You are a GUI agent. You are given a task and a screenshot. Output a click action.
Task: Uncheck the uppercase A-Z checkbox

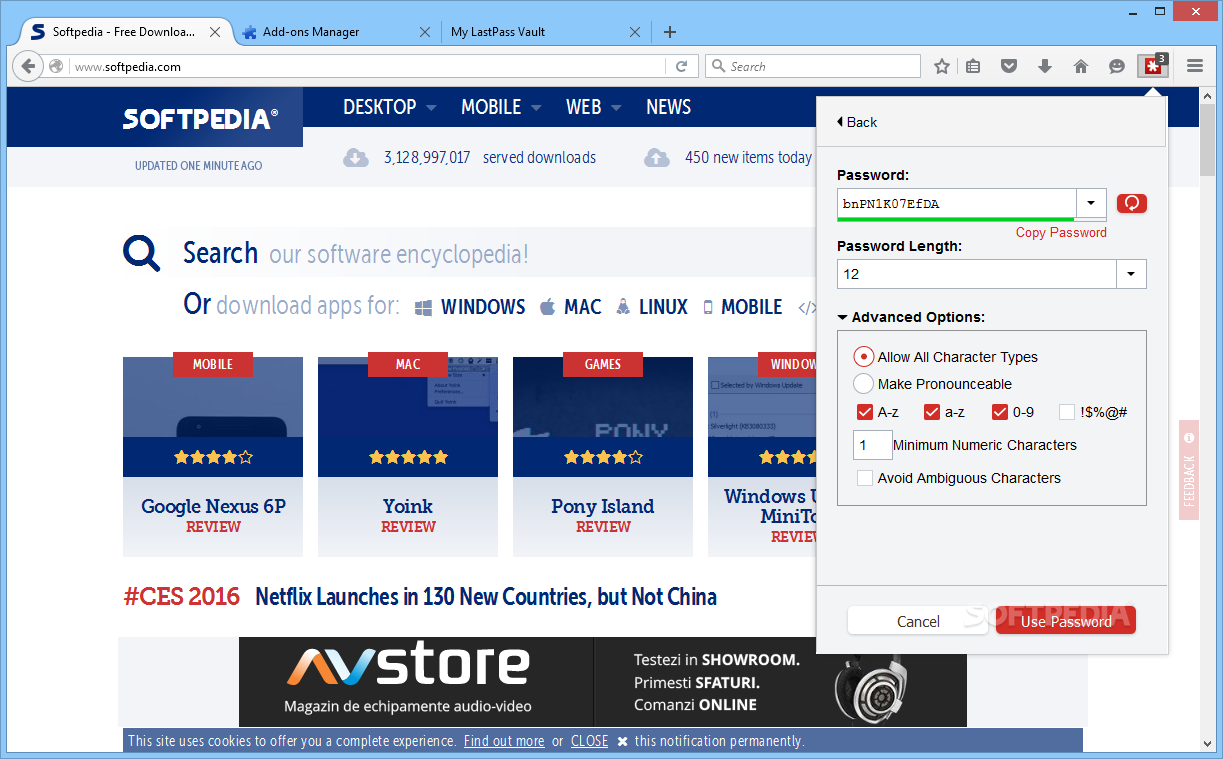click(865, 412)
